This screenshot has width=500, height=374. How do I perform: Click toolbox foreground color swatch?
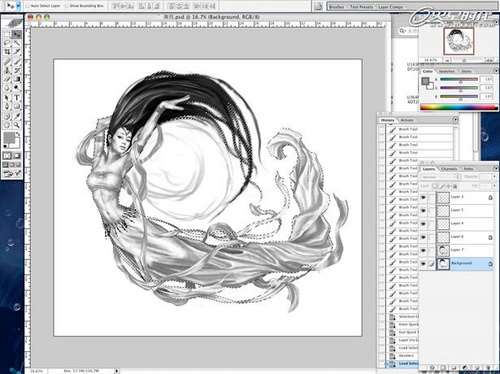9,137
